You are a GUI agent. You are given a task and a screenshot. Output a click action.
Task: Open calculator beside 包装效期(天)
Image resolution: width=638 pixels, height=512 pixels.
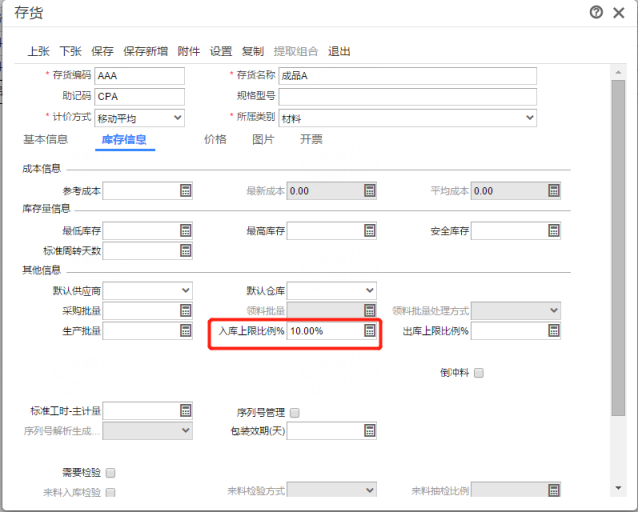click(x=369, y=431)
